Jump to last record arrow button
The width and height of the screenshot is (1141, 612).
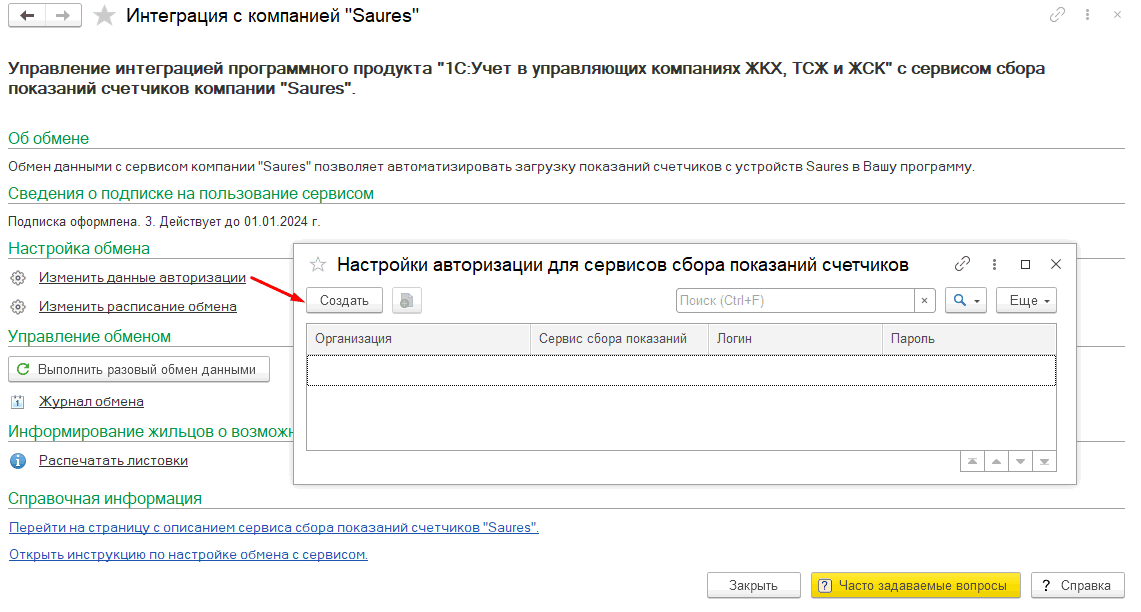pyautogui.click(x=1044, y=461)
